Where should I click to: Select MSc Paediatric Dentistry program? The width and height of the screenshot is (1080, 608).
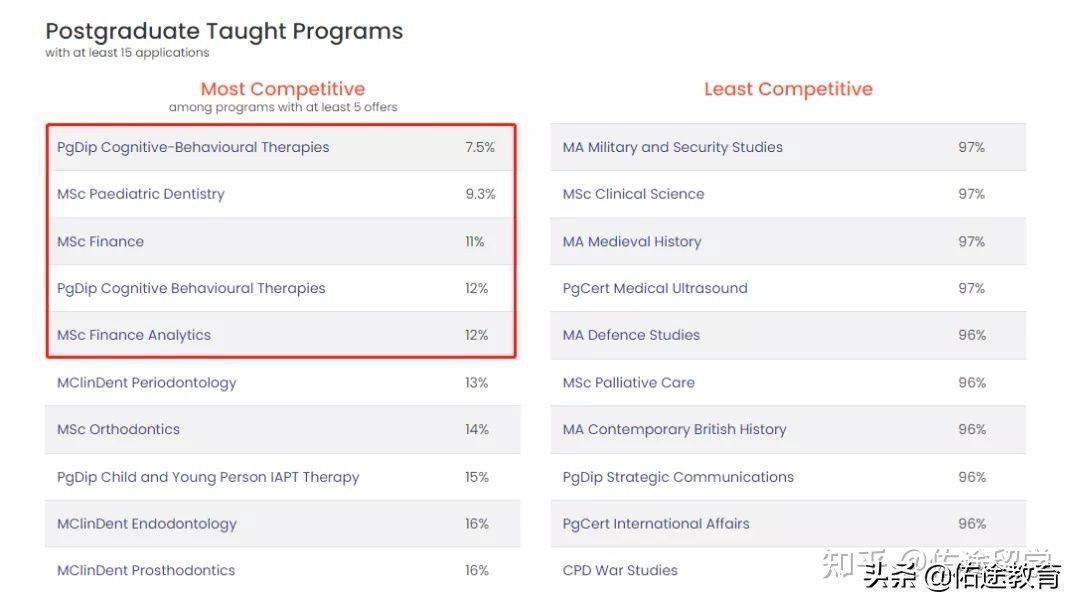[141, 194]
